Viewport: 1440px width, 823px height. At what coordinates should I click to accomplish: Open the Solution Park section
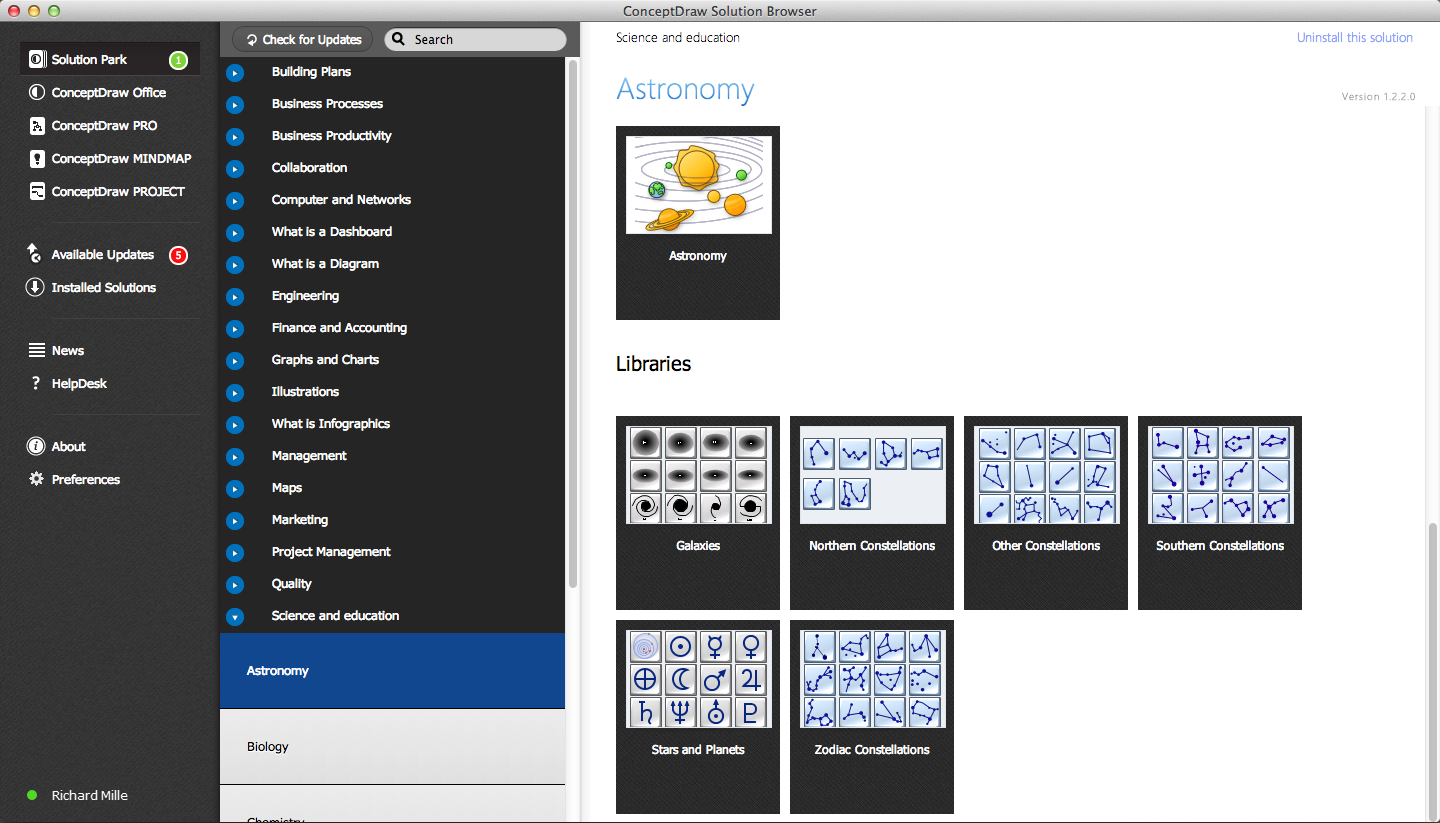(110, 59)
